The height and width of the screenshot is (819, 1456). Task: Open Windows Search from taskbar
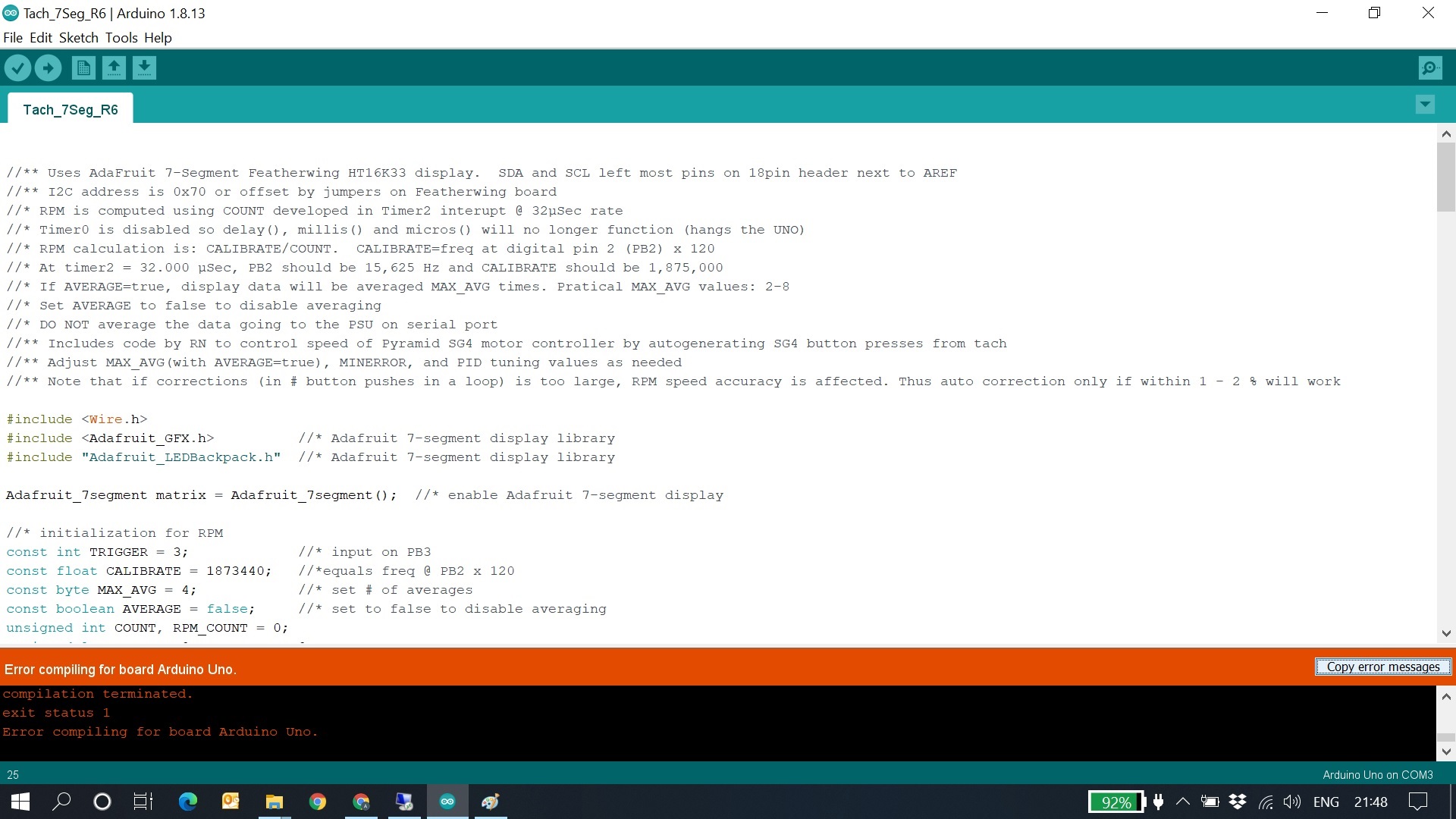[61, 802]
